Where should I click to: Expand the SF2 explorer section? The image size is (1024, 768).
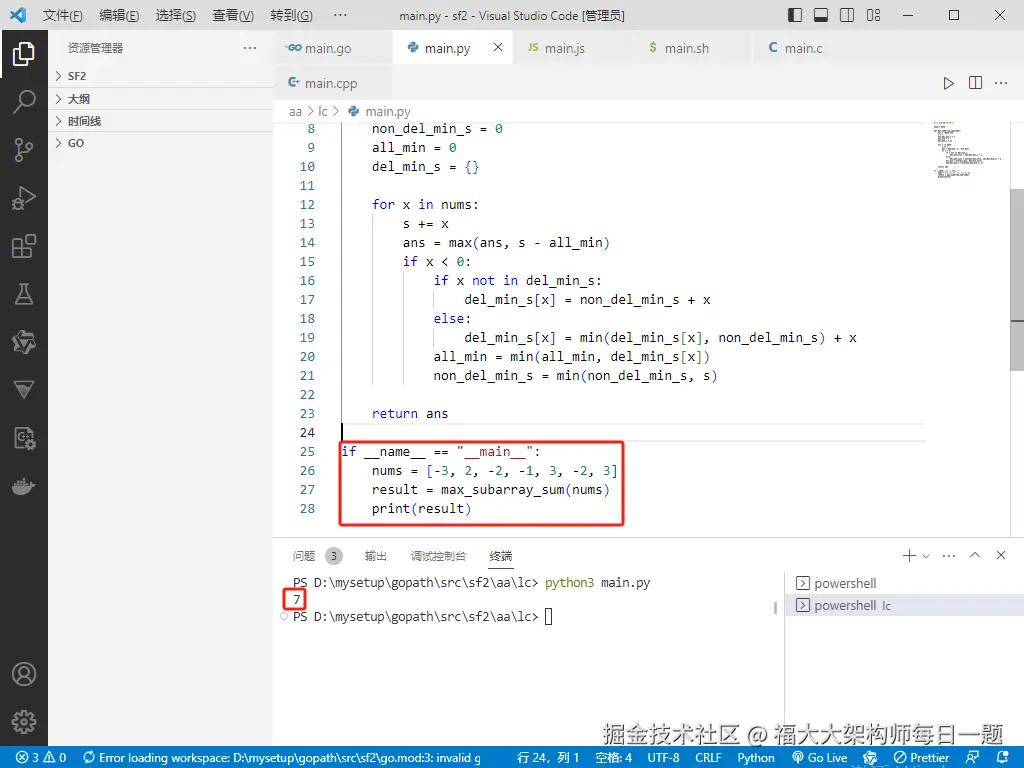coord(161,76)
